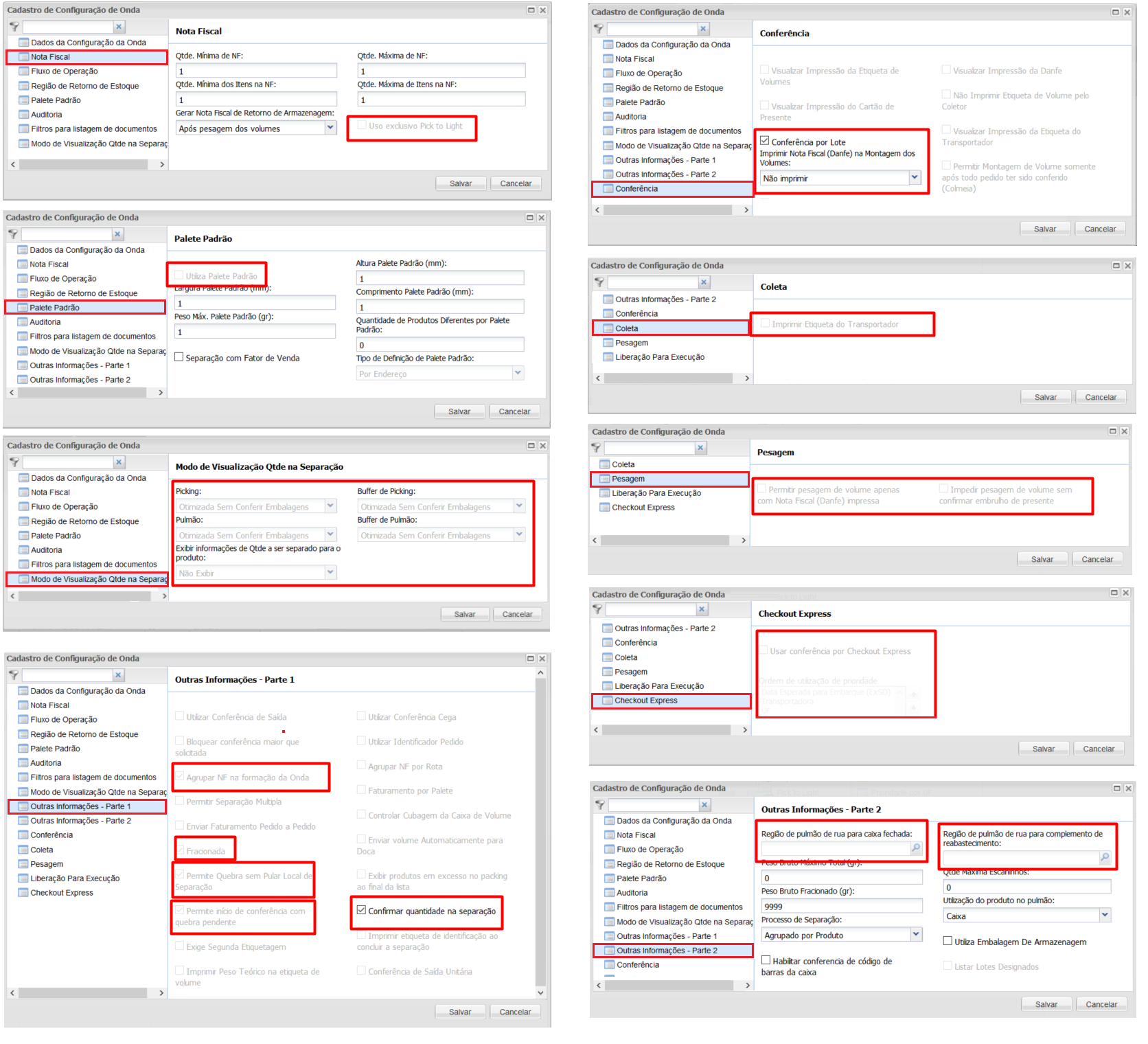Open 'Tipo de Definição de Palete Padrão' dropdown

click(x=518, y=373)
